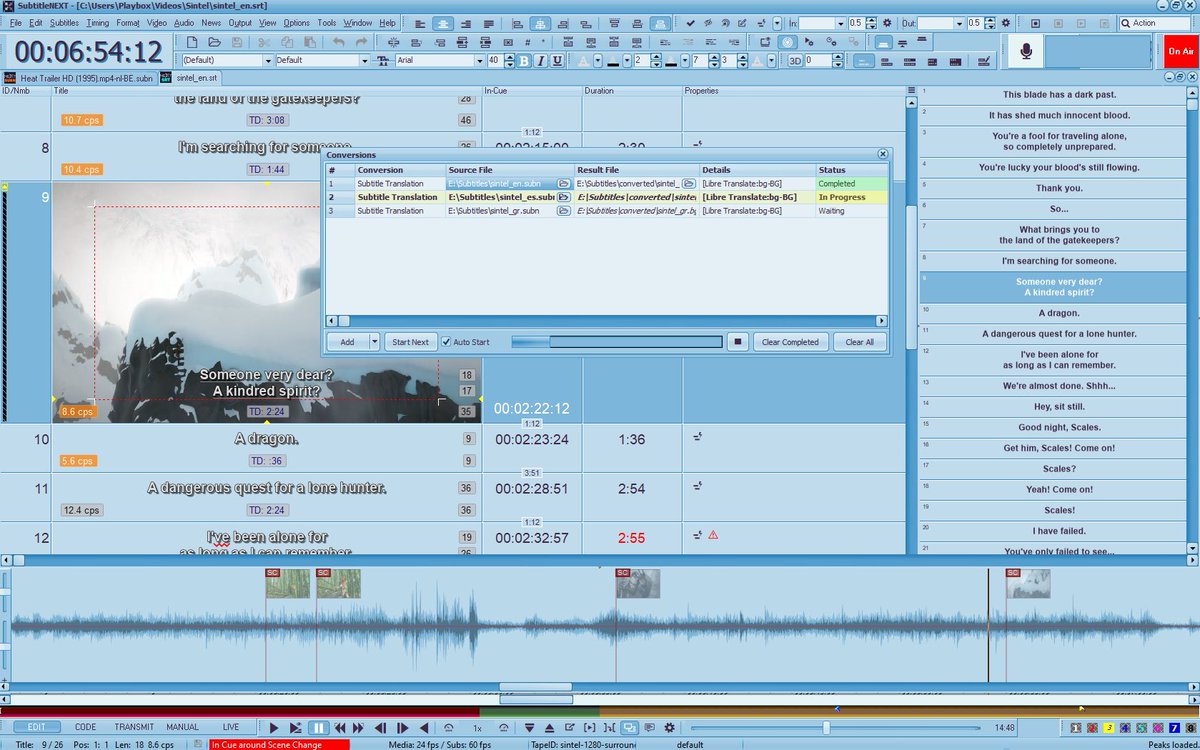Click the outline width stepper showing 2

point(657,60)
